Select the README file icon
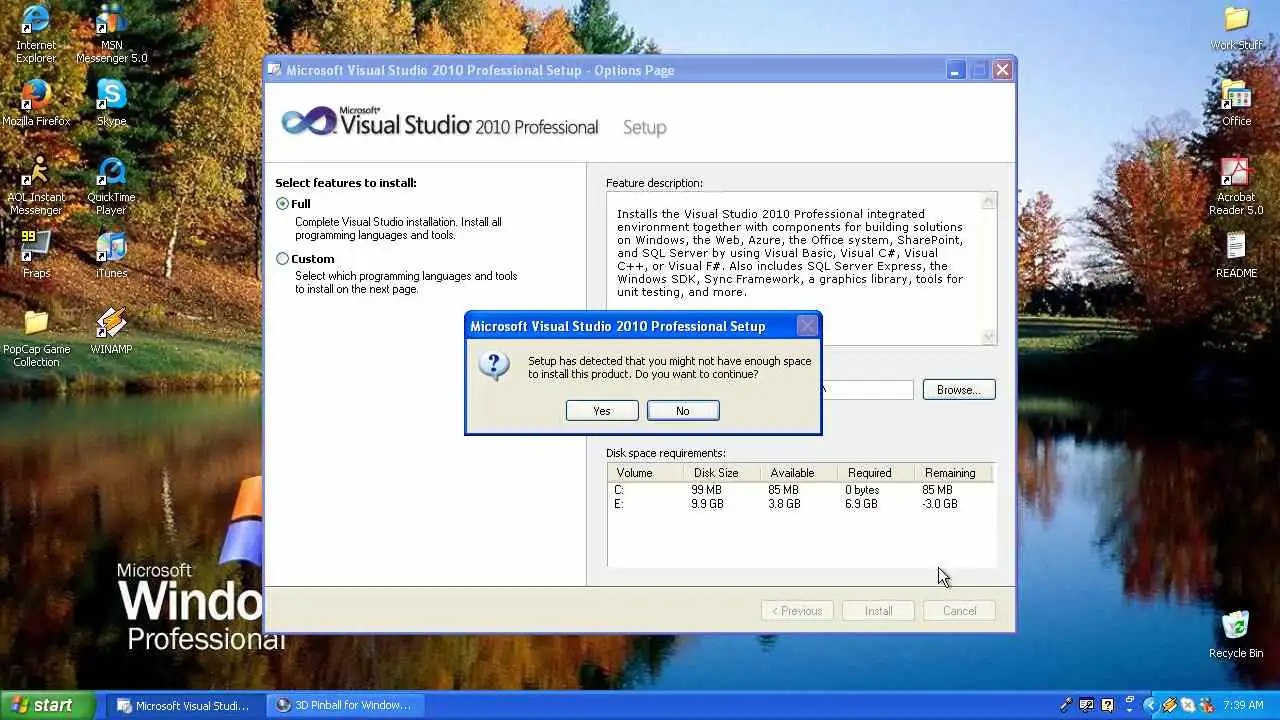The height and width of the screenshot is (720, 1280). click(x=1236, y=255)
